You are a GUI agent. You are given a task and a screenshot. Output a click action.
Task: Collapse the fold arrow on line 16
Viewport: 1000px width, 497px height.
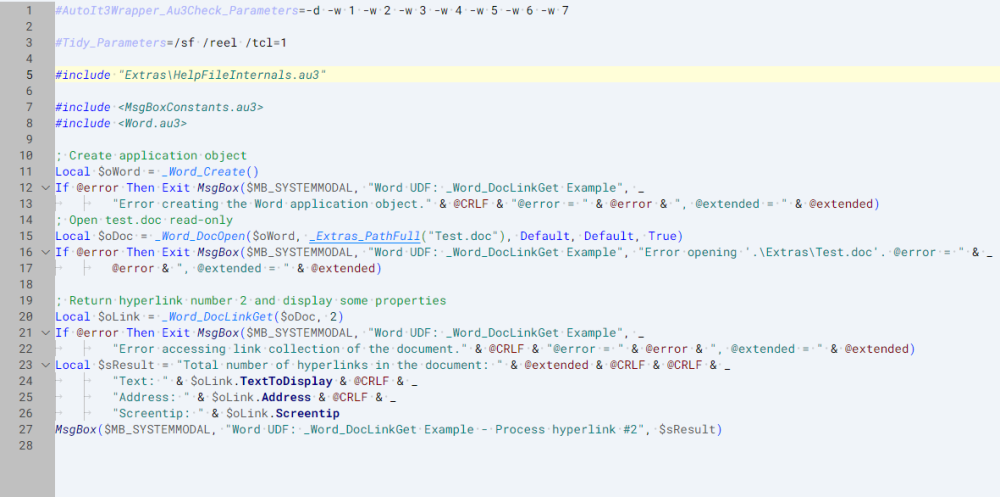tap(45, 252)
